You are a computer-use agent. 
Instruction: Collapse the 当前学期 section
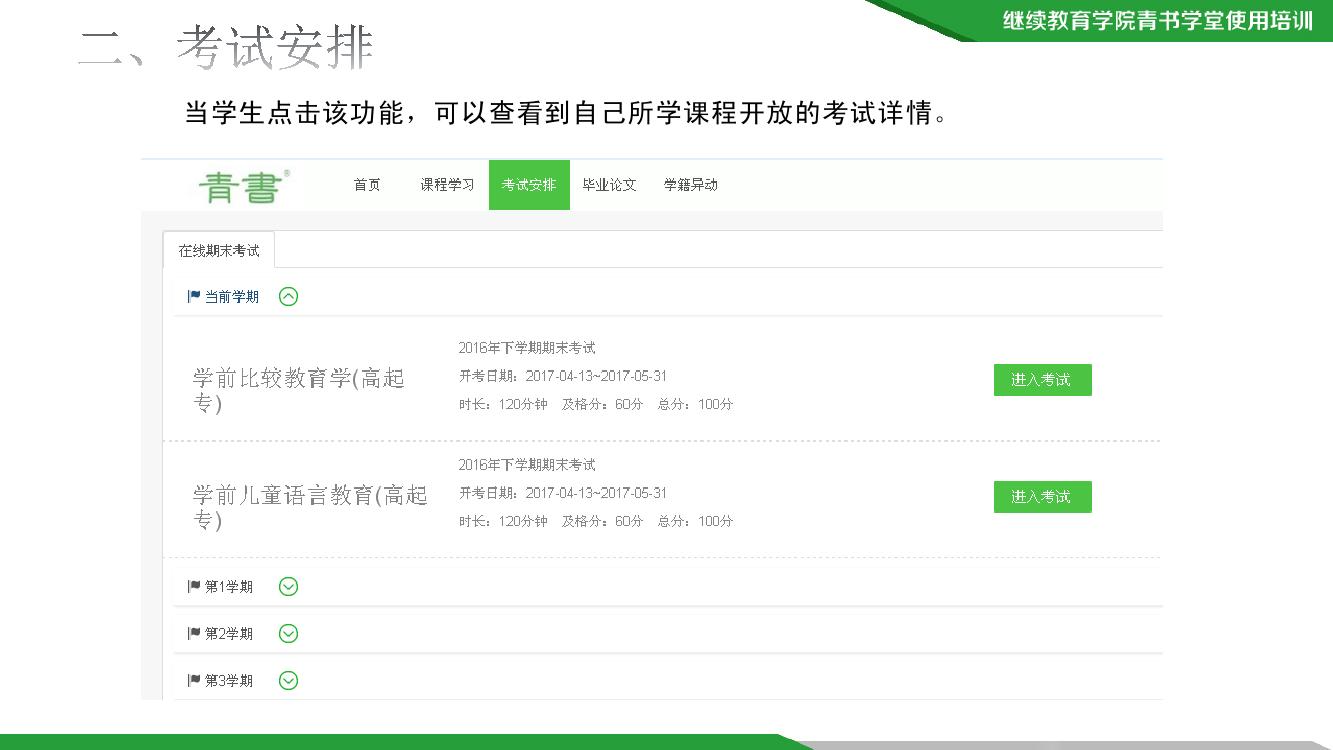point(289,296)
